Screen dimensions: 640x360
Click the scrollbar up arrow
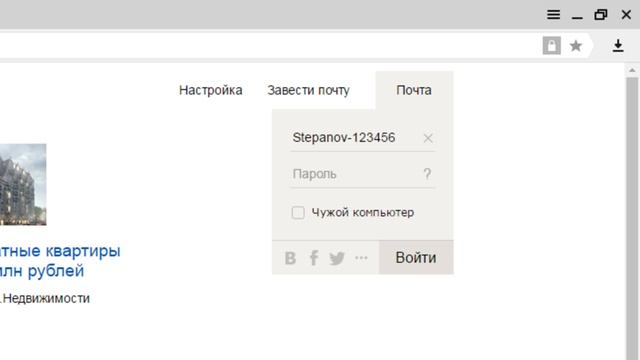(632, 70)
